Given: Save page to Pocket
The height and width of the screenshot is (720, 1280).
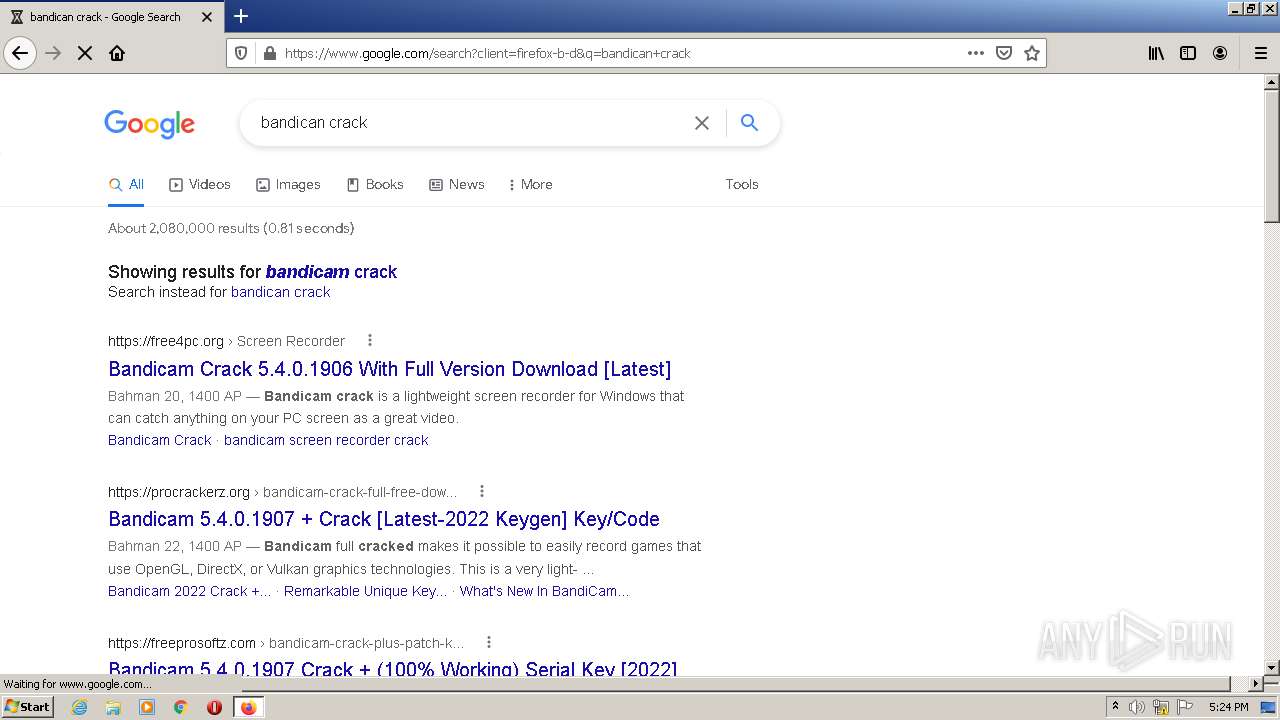Looking at the screenshot, I should [1004, 53].
